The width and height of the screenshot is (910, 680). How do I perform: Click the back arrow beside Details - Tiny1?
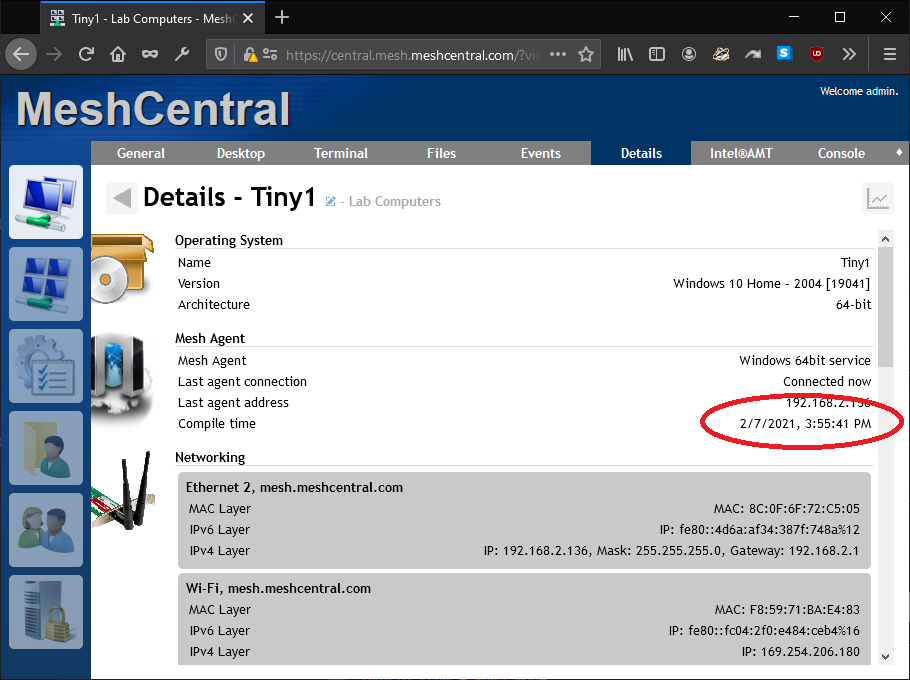120,197
